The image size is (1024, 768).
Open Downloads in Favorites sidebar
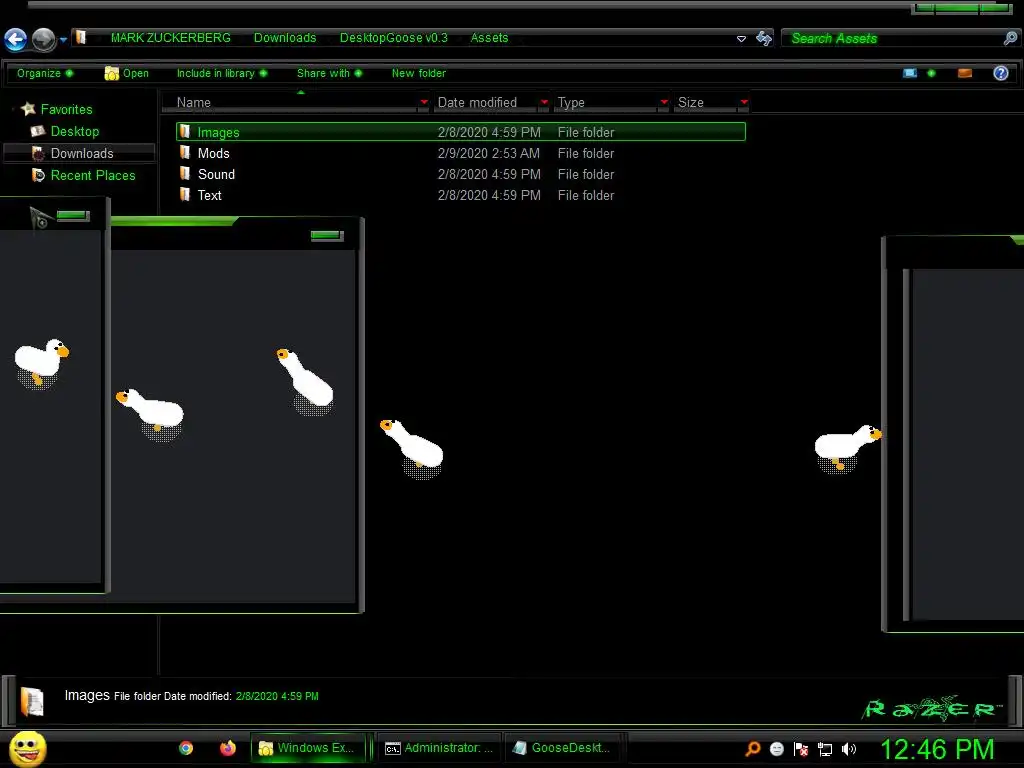82,153
